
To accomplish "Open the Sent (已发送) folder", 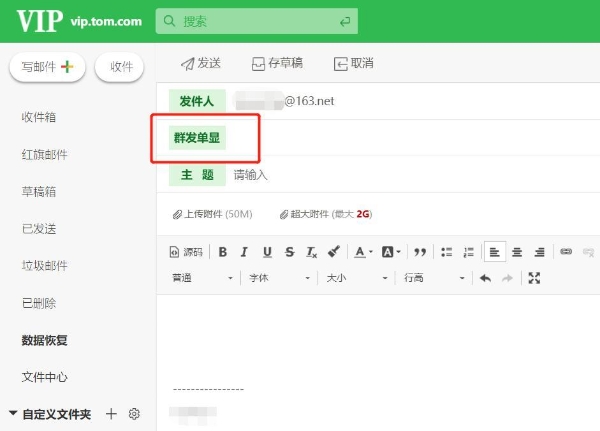I will pyautogui.click(x=39, y=229).
